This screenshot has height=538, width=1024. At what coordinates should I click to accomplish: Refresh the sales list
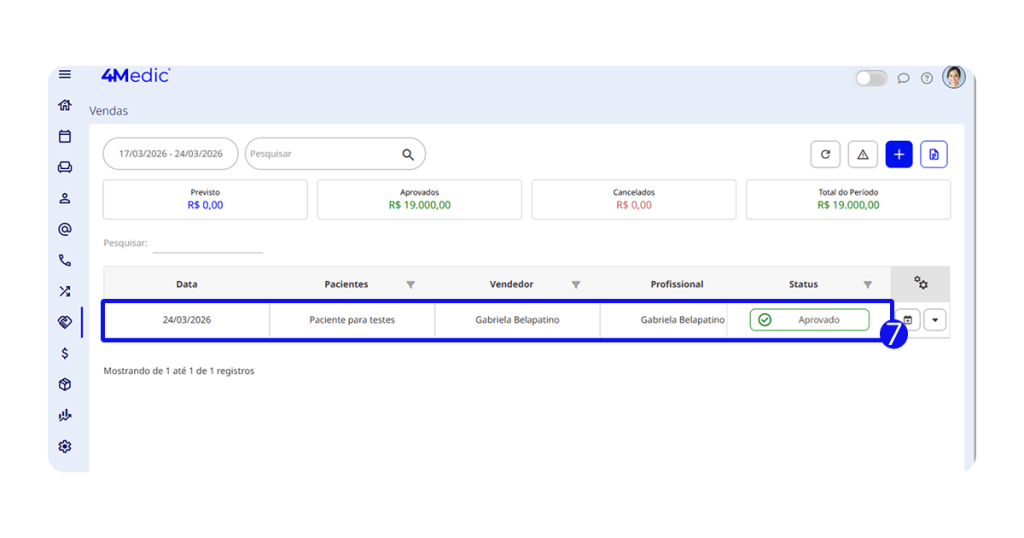tap(825, 154)
